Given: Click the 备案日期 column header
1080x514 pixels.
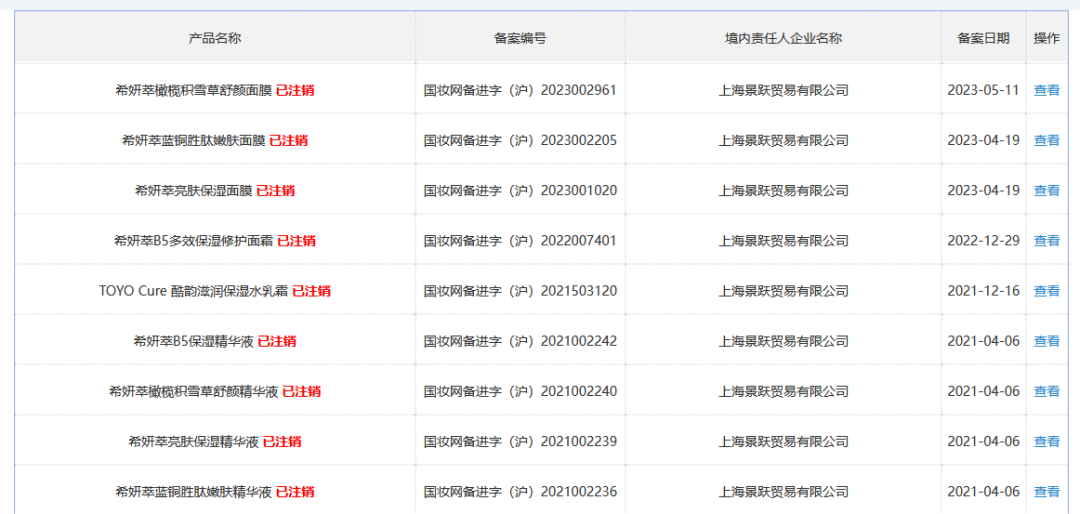Looking at the screenshot, I should pos(983,39).
